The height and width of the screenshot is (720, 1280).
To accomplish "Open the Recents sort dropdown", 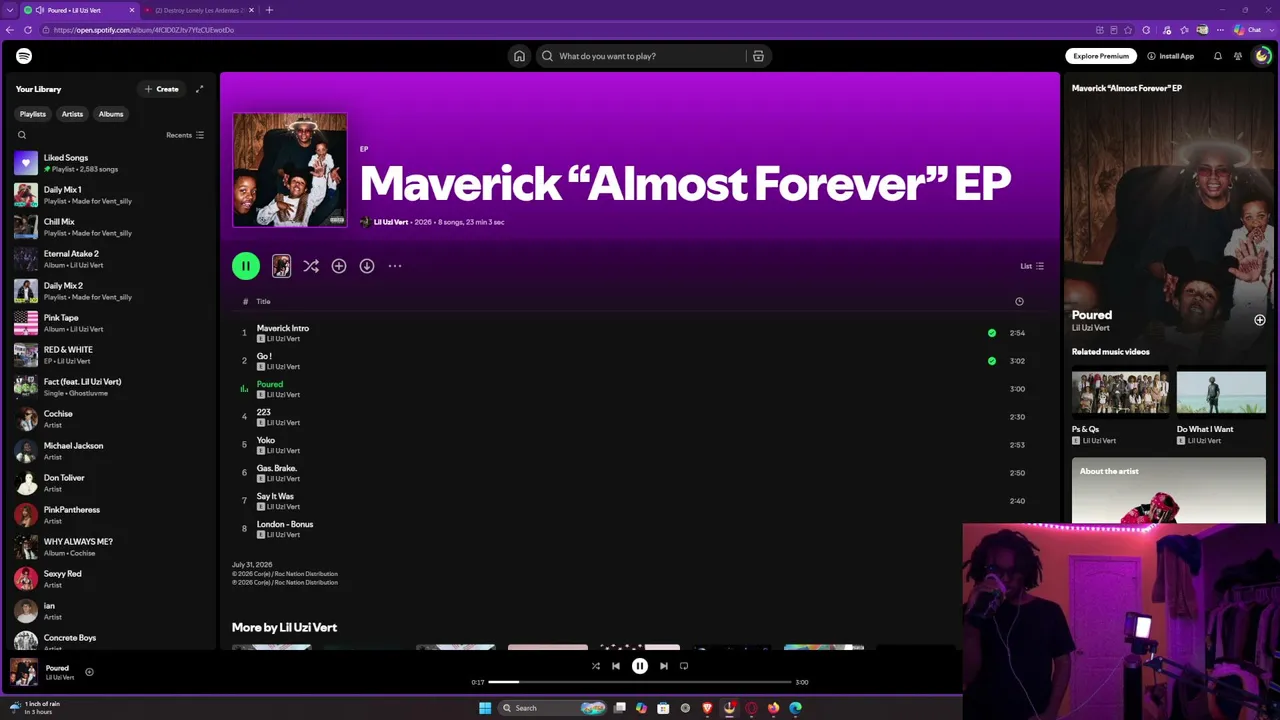I will point(185,135).
